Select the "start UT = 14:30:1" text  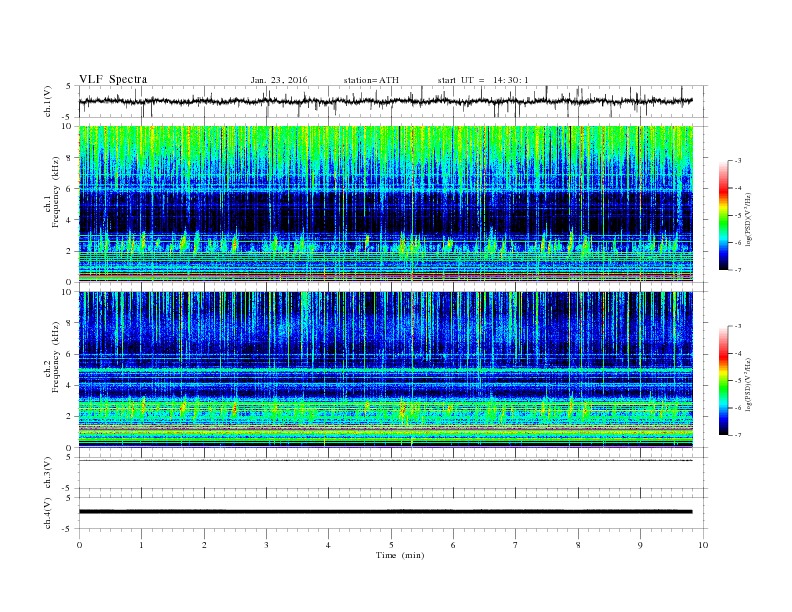[x=483, y=80]
